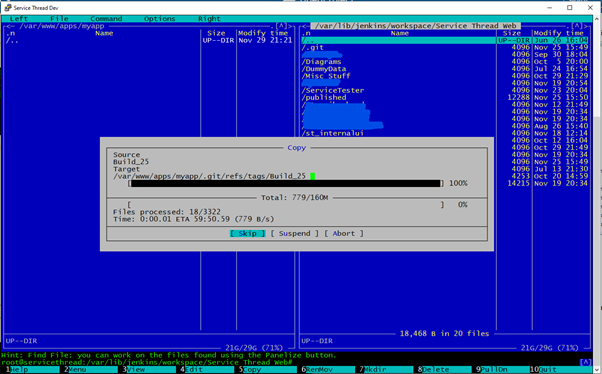Click right panel .n sort indicator
The image size is (602, 374).
(306, 33)
